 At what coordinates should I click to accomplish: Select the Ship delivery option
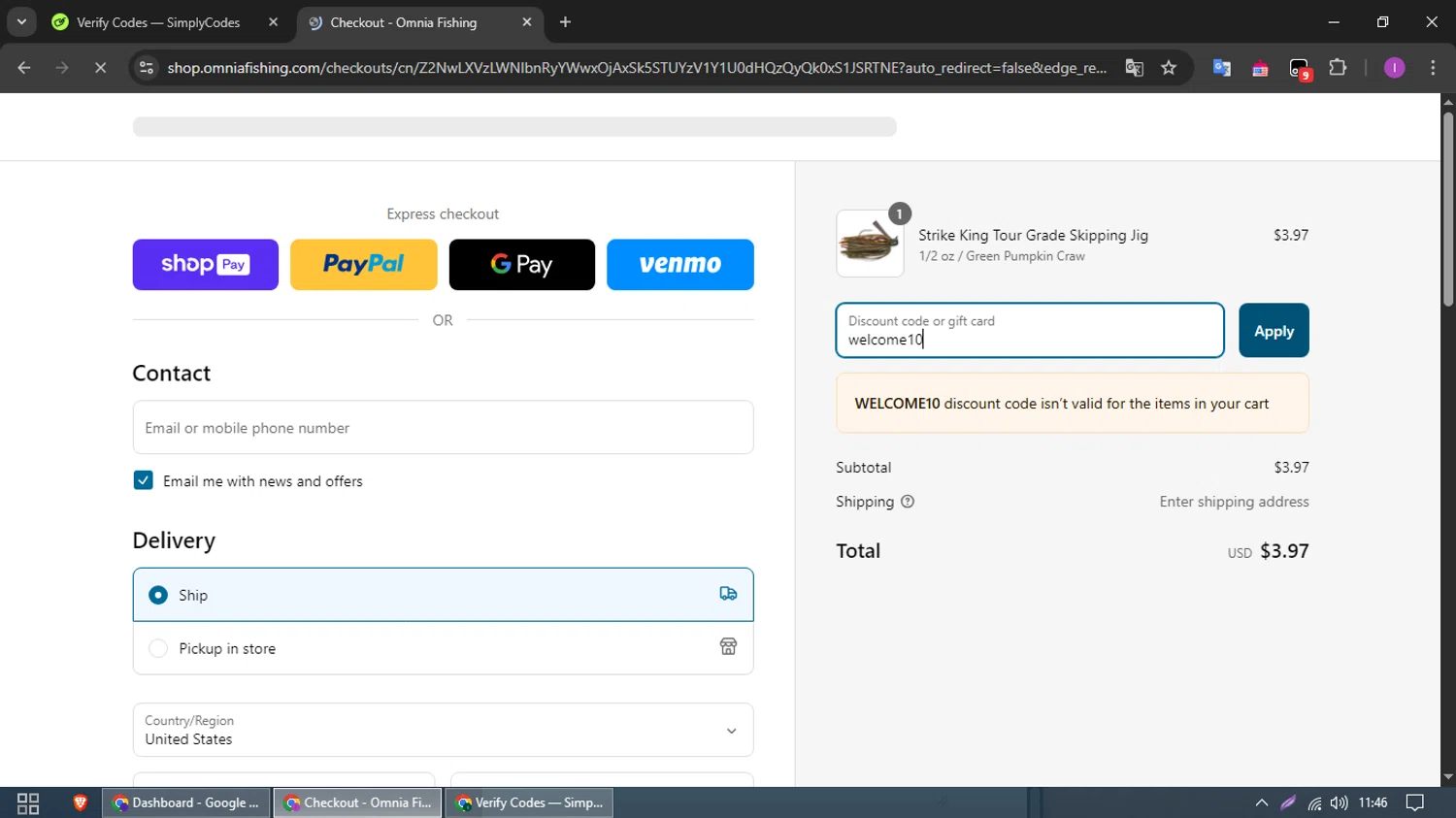443,595
